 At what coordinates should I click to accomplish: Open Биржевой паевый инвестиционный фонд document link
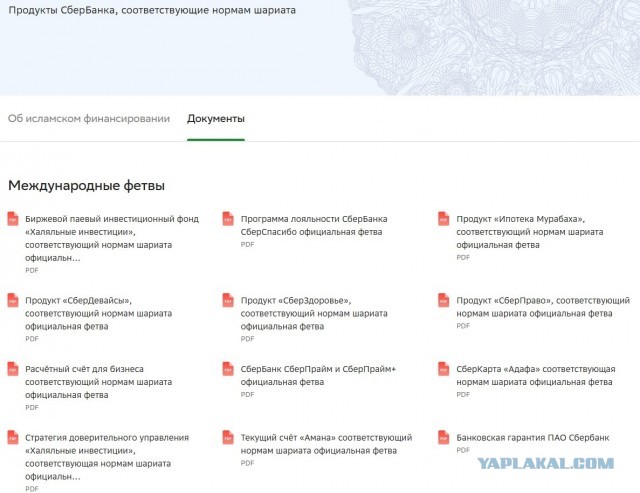tap(112, 238)
